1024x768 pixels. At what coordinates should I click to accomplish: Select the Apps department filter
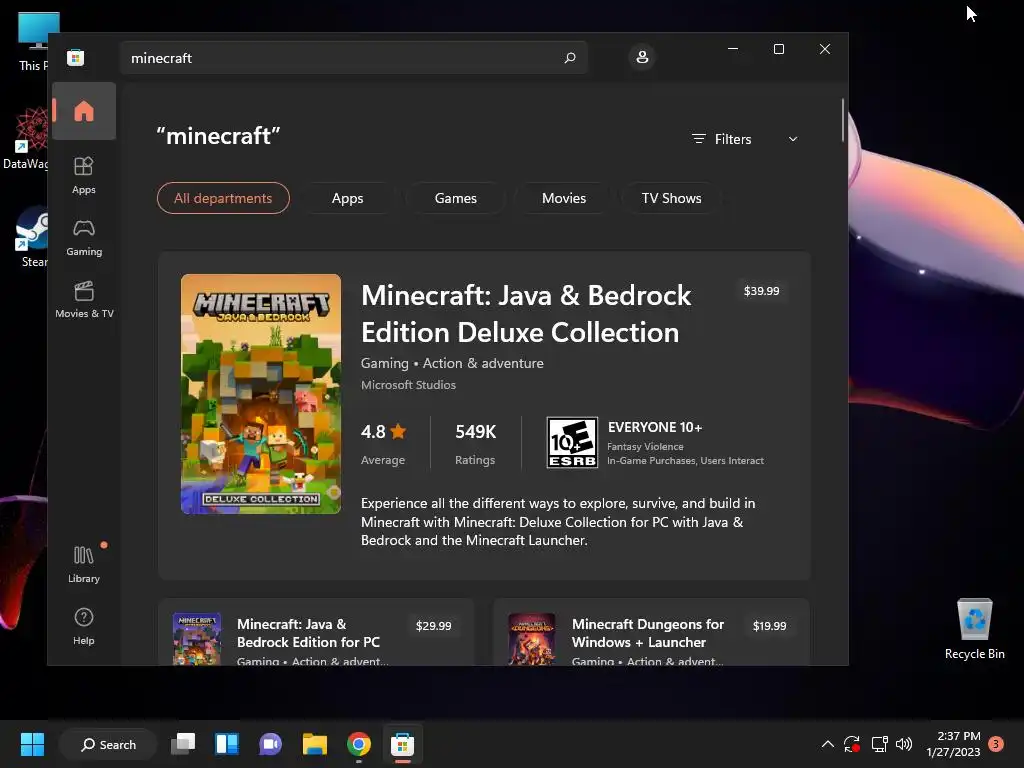[347, 198]
